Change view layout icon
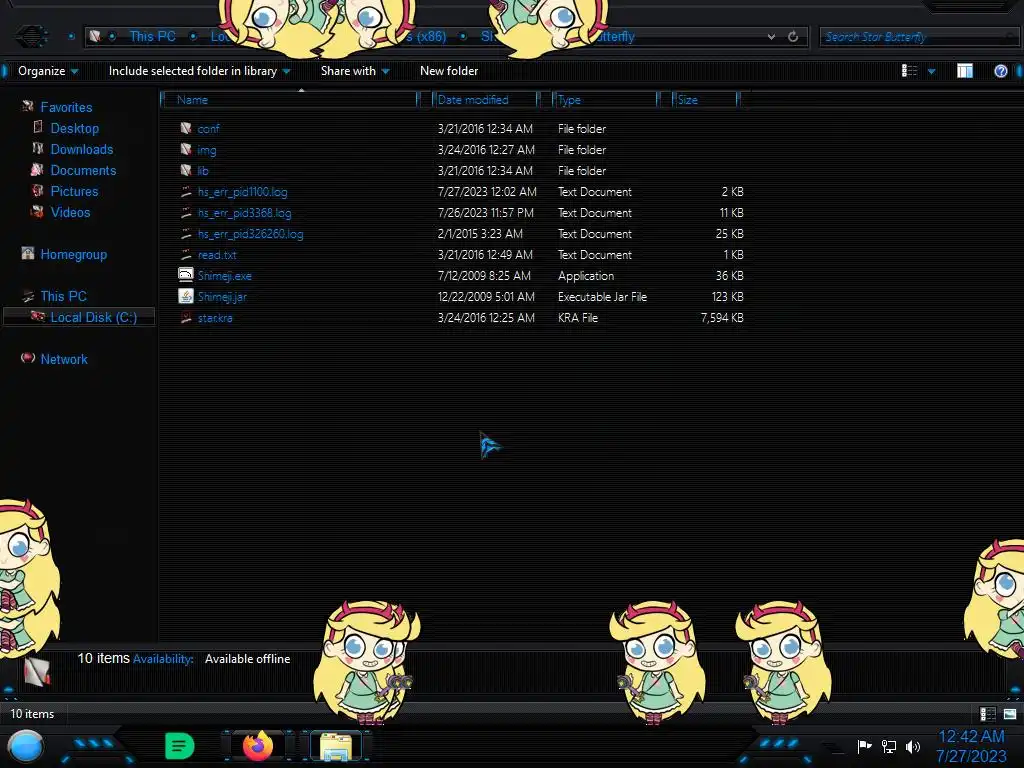Image resolution: width=1024 pixels, height=768 pixels. click(x=909, y=71)
